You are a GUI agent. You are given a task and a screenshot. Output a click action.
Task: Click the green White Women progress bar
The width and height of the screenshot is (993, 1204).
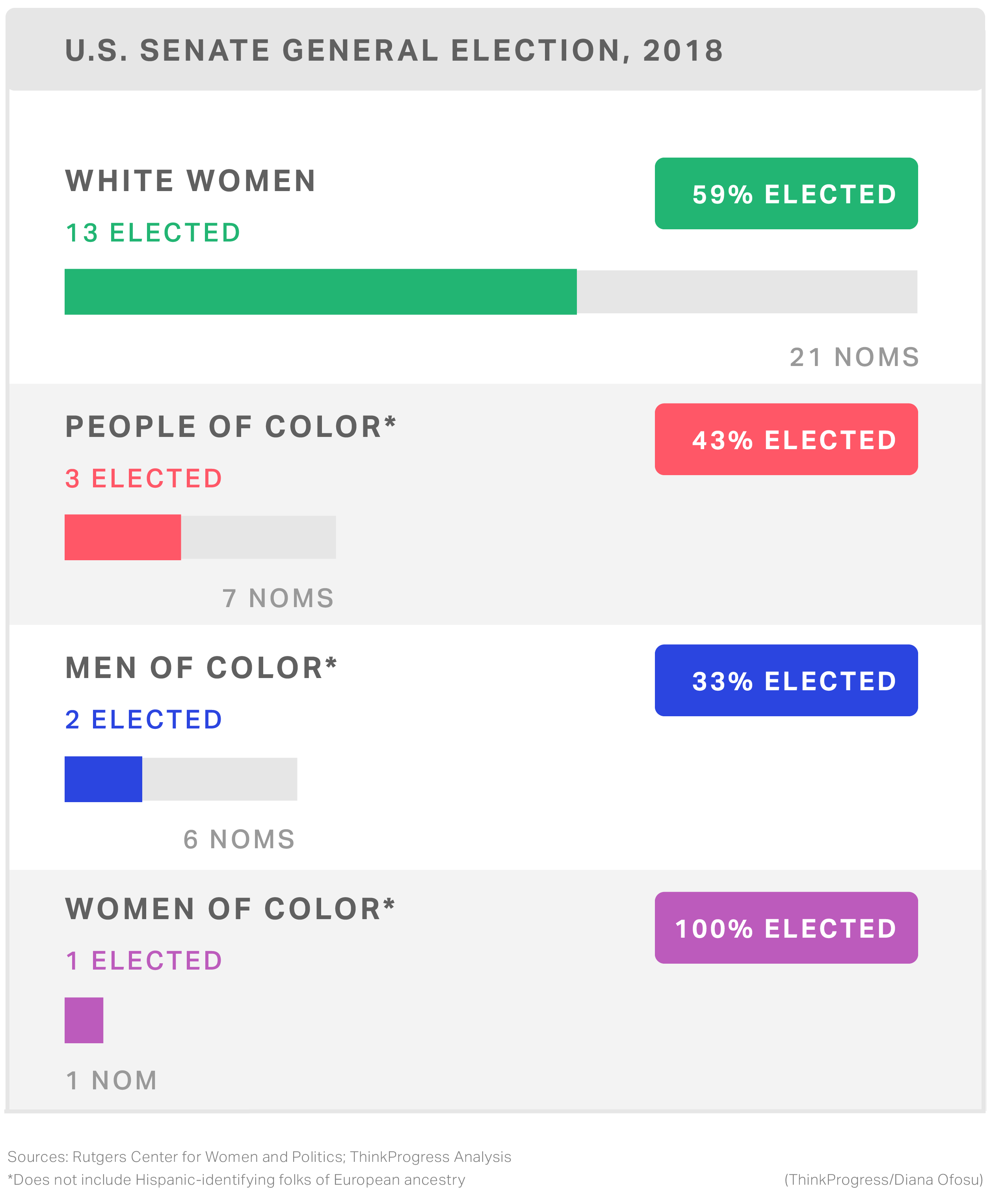(x=320, y=292)
